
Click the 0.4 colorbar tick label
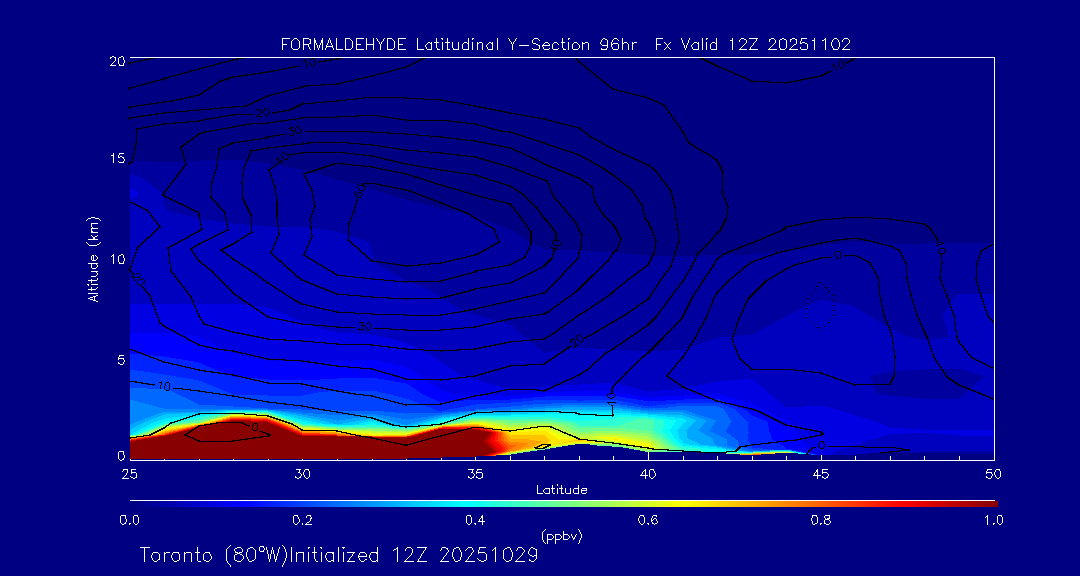475,520
